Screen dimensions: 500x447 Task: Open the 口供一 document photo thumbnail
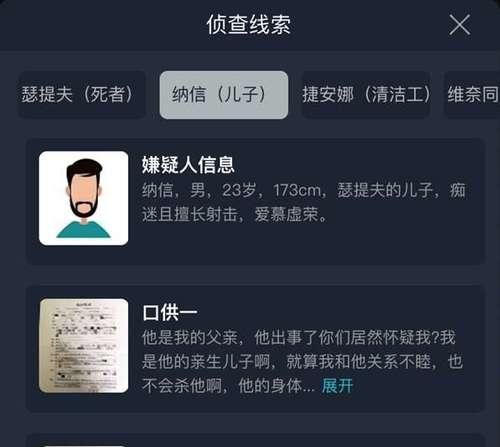84,346
